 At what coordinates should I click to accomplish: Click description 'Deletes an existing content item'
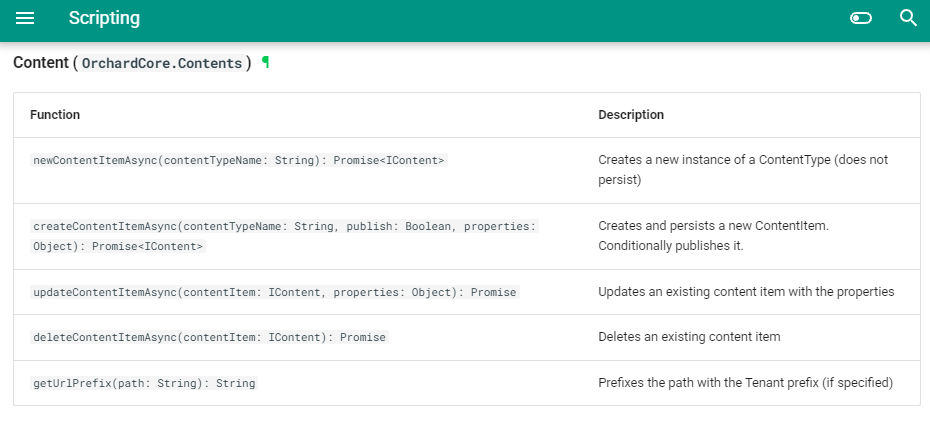(x=689, y=337)
